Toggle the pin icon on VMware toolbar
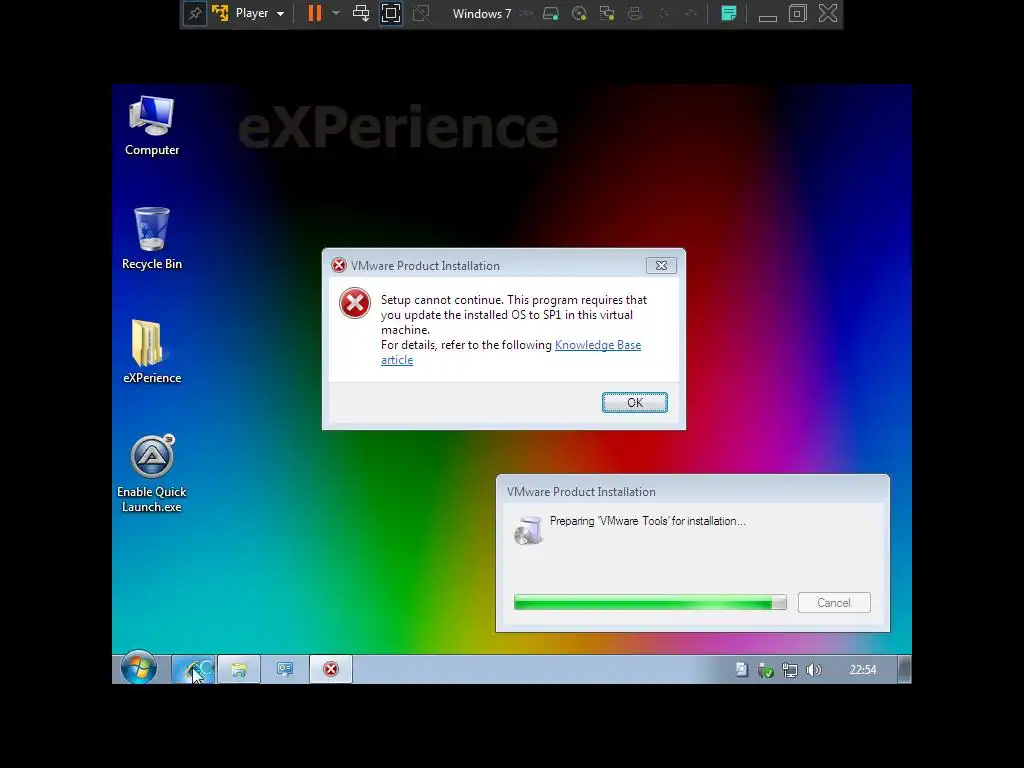The image size is (1024, 768). pos(195,14)
